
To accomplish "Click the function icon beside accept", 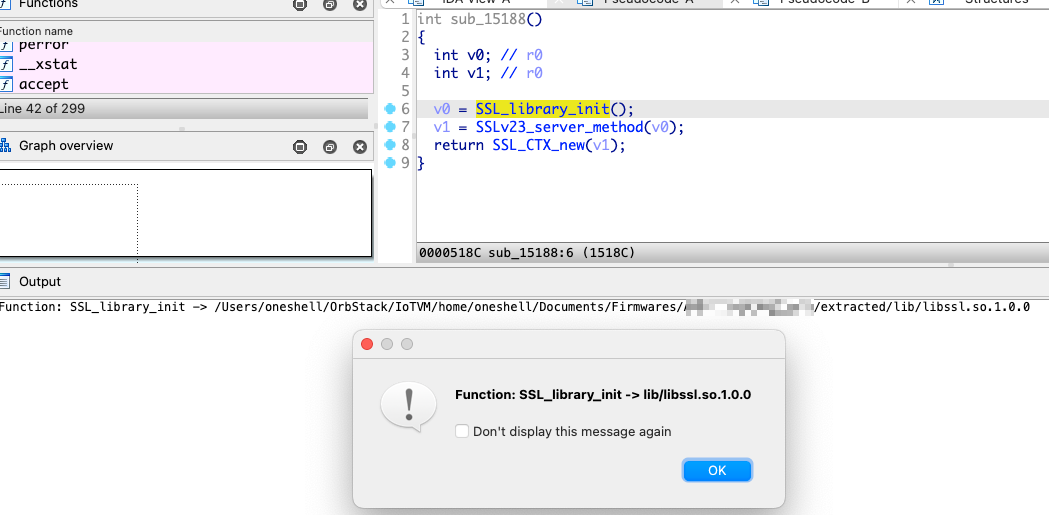I will click(x=6, y=84).
